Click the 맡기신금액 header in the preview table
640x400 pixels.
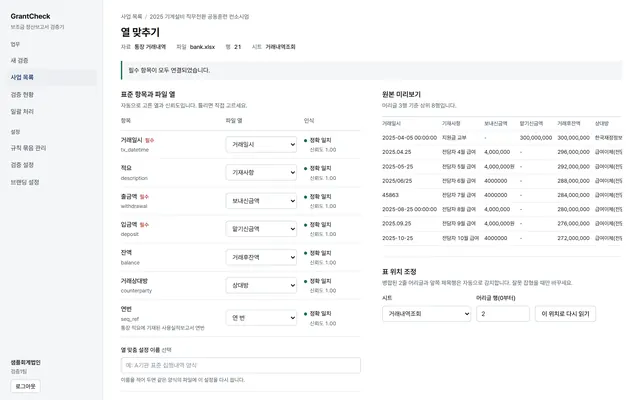tap(531, 123)
